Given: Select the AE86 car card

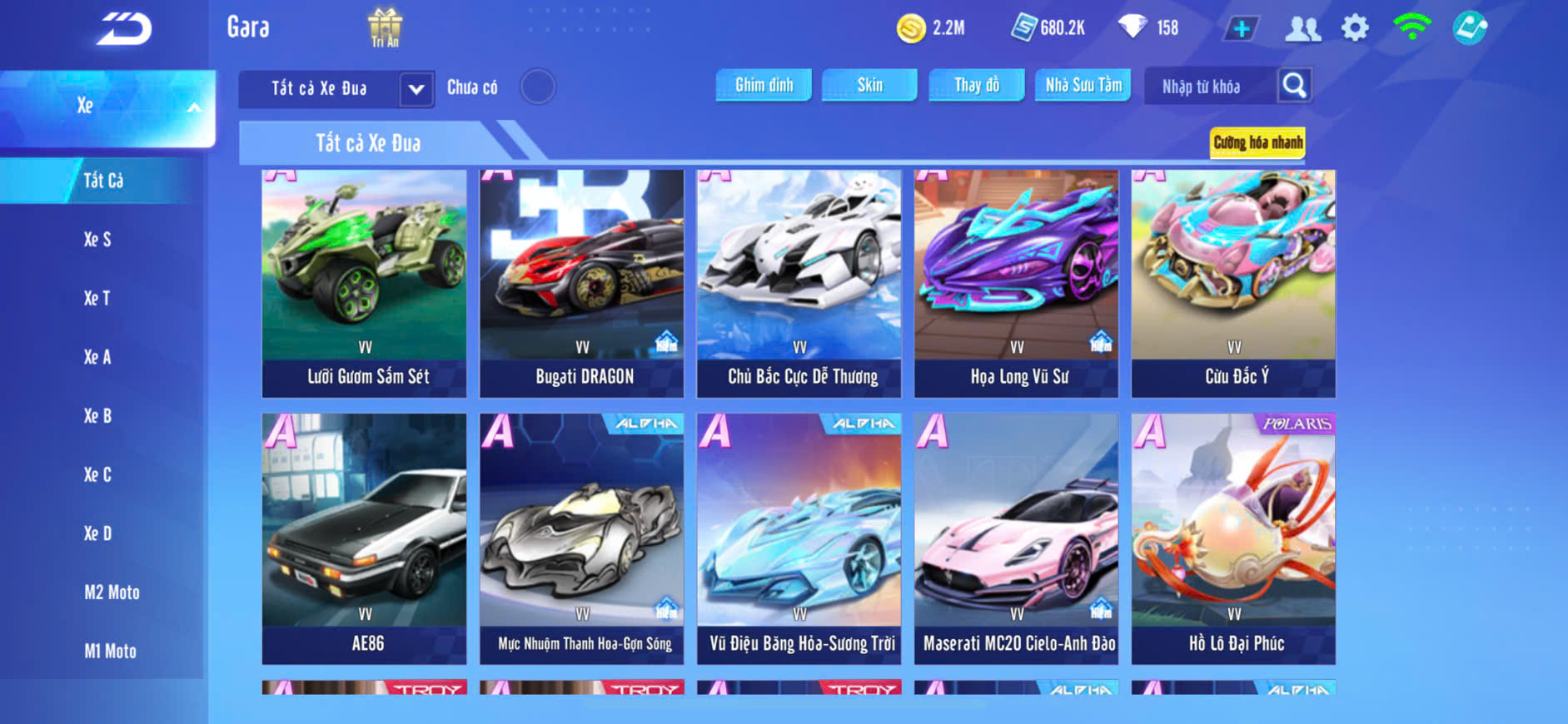Looking at the screenshot, I should point(364,538).
